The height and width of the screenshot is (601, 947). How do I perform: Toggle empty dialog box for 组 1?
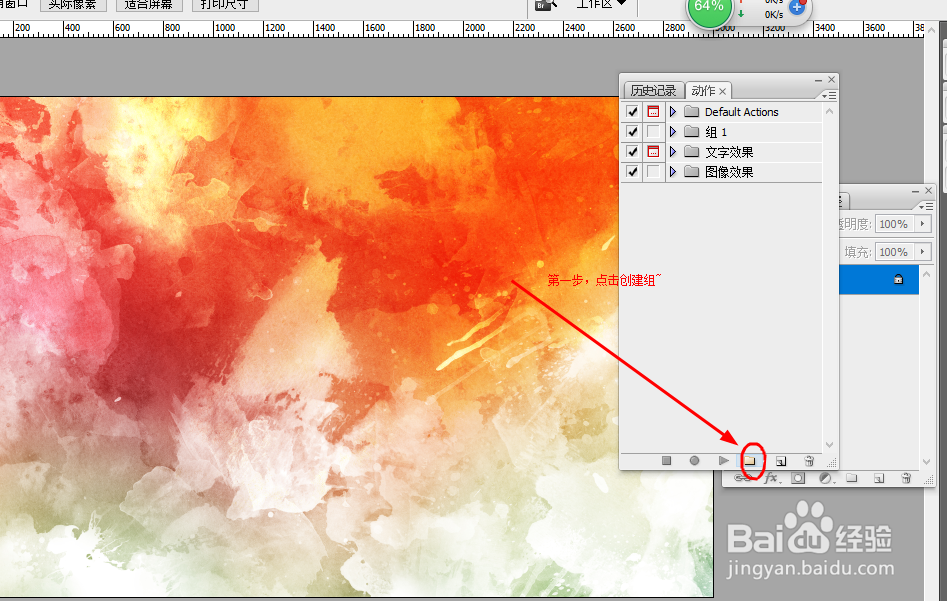(x=653, y=132)
